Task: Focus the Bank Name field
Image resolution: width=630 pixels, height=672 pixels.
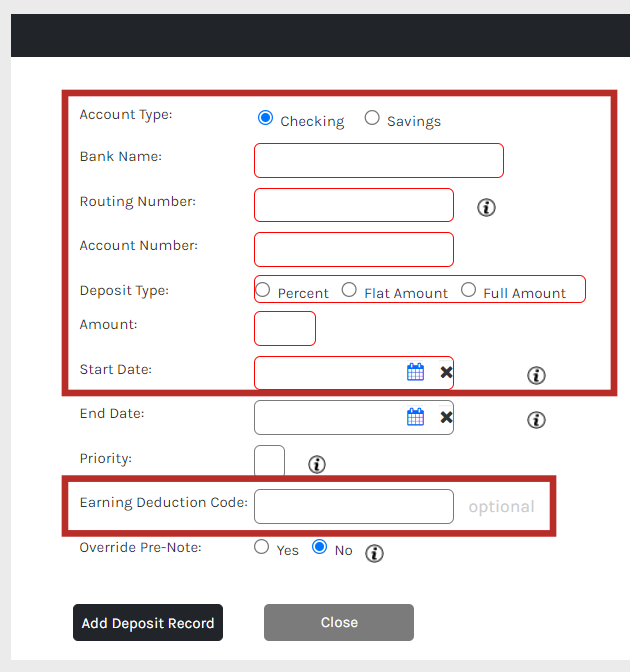Action: point(379,161)
